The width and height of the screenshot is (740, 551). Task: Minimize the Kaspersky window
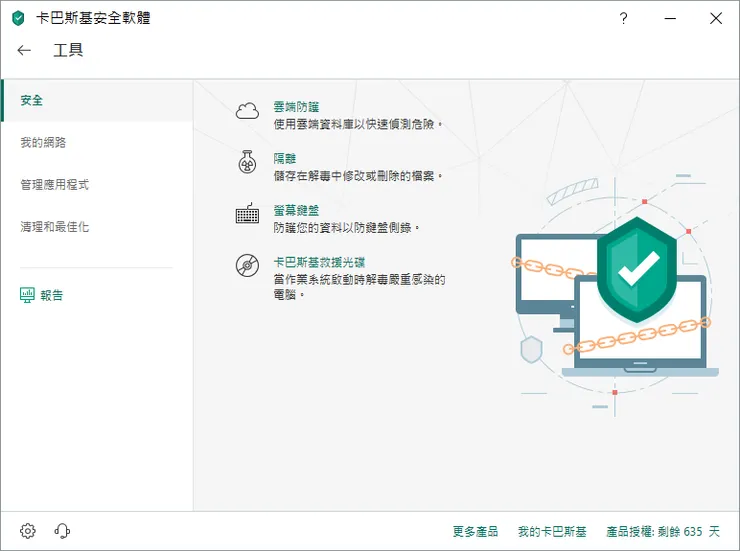coord(670,18)
